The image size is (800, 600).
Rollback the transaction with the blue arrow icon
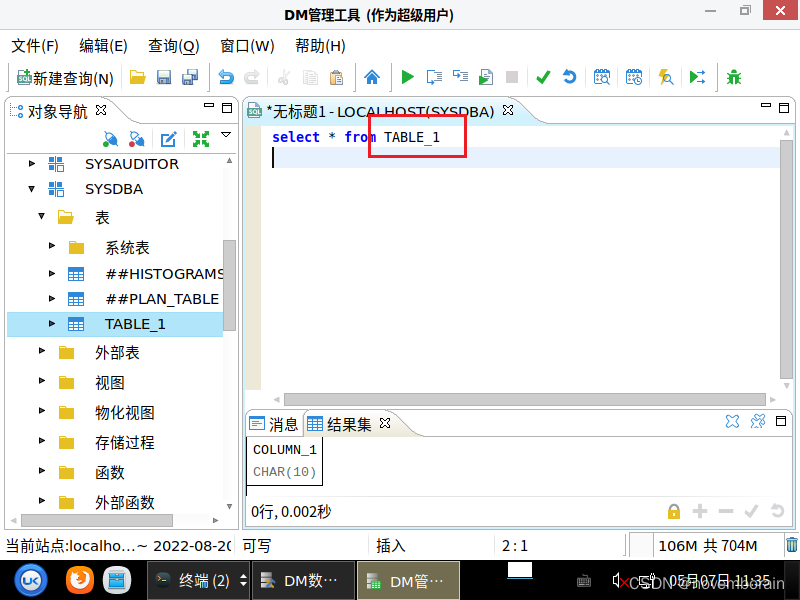coord(568,77)
